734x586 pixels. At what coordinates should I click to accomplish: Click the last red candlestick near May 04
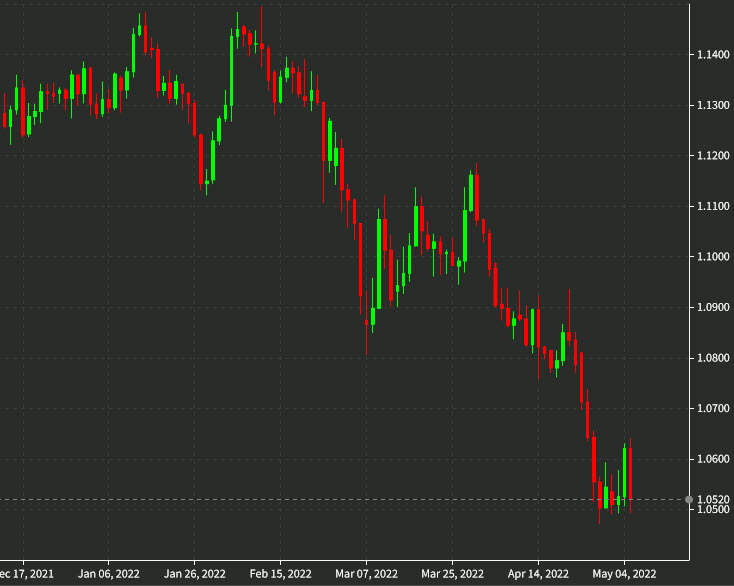(631, 474)
